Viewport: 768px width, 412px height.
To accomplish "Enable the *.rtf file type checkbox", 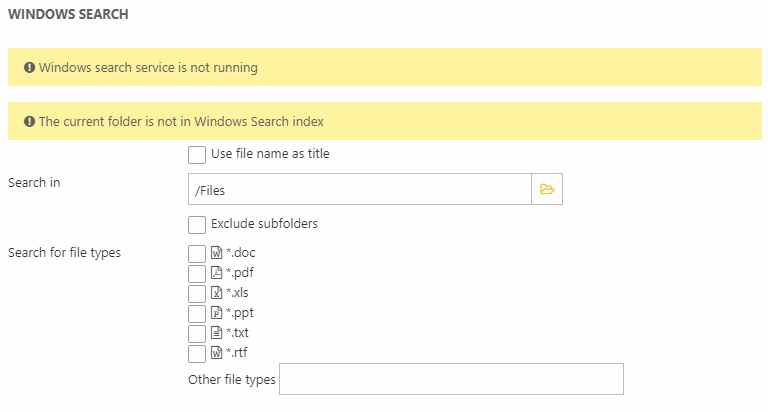I will [x=197, y=353].
